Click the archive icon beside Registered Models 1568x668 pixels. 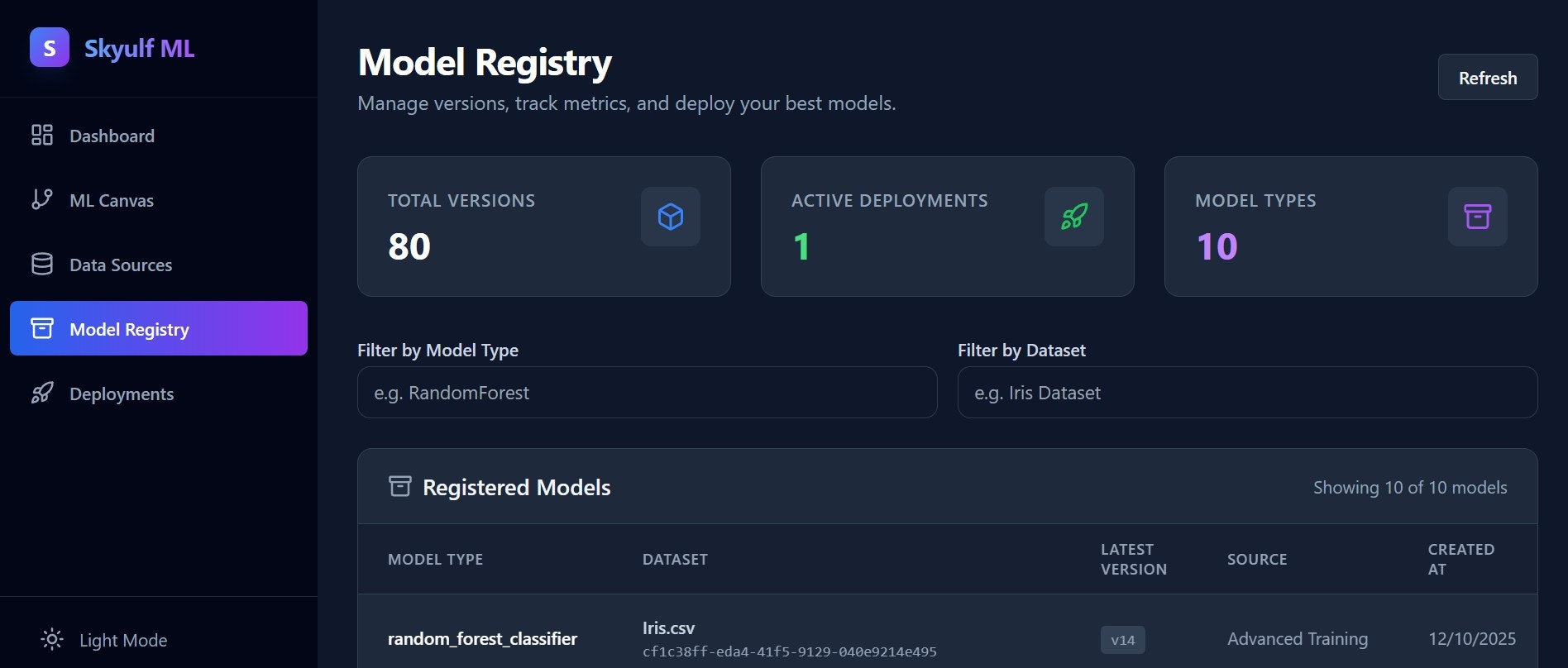pos(400,486)
